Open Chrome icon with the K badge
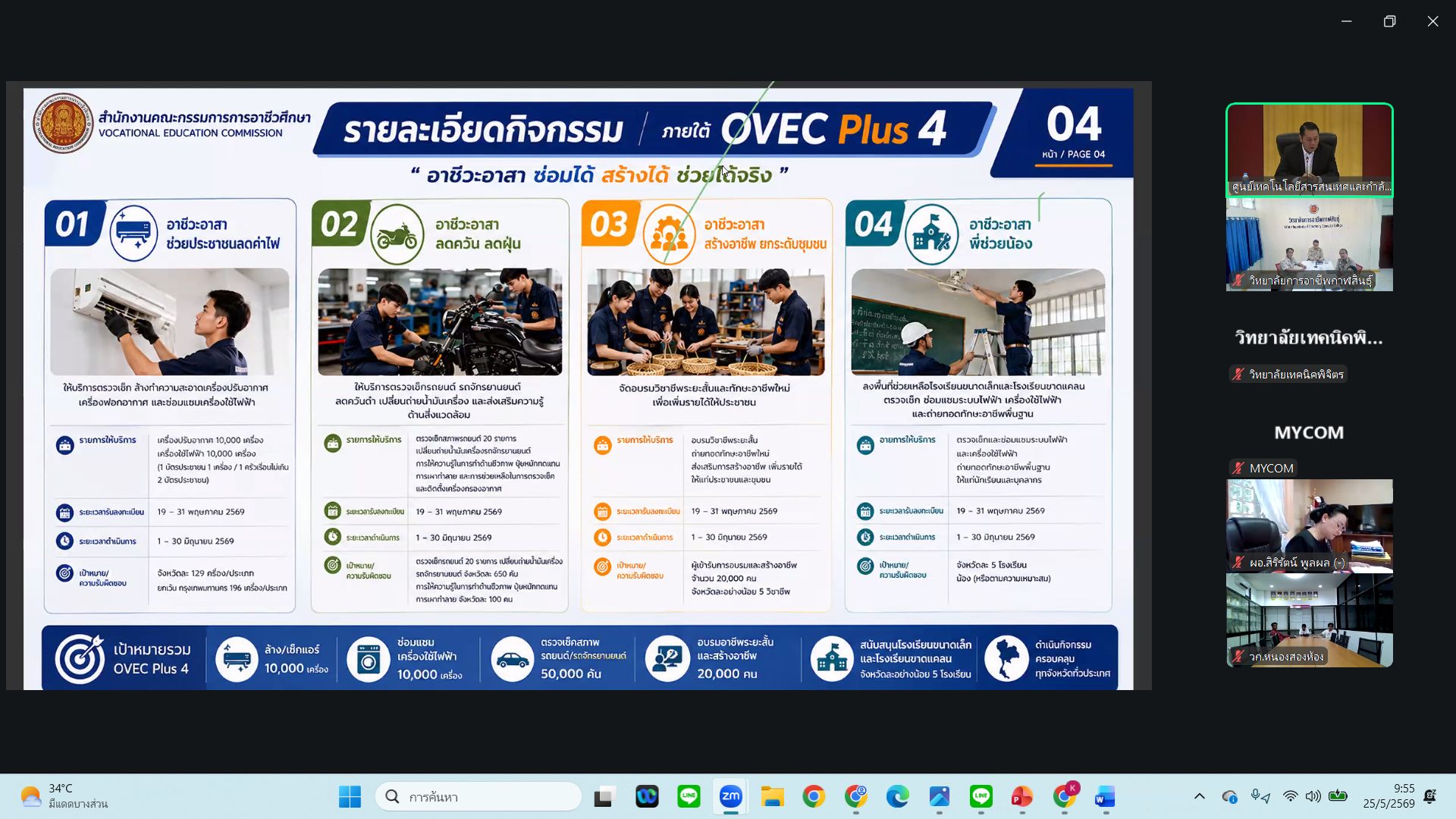 [x=1064, y=796]
